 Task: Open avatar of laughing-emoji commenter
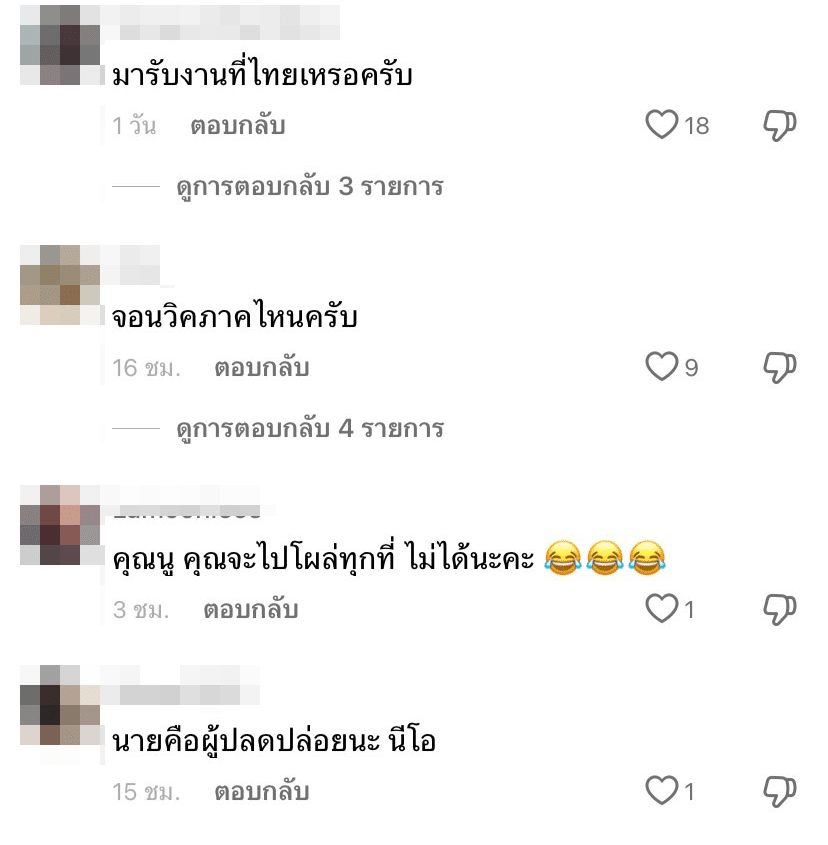[60, 524]
